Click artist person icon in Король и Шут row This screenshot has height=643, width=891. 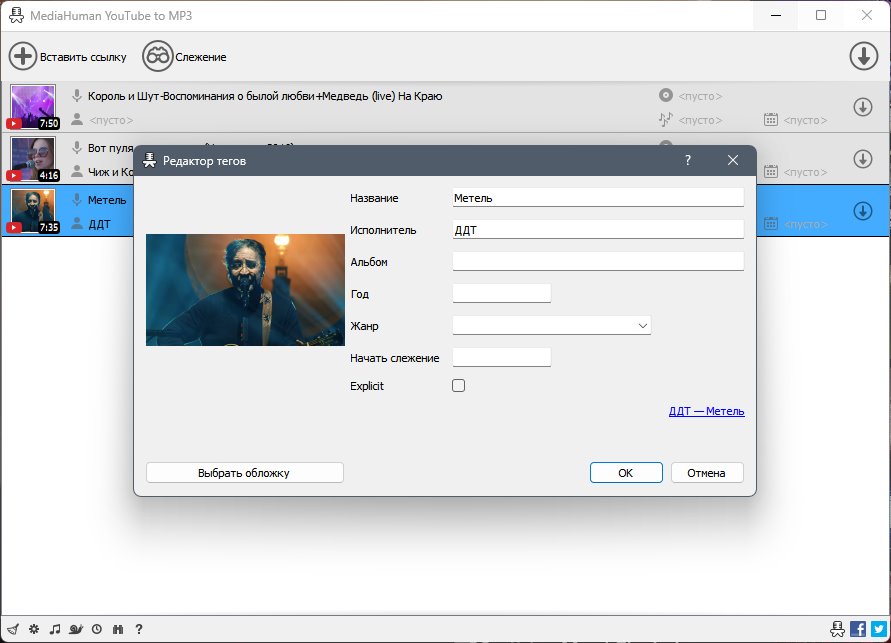[77, 119]
